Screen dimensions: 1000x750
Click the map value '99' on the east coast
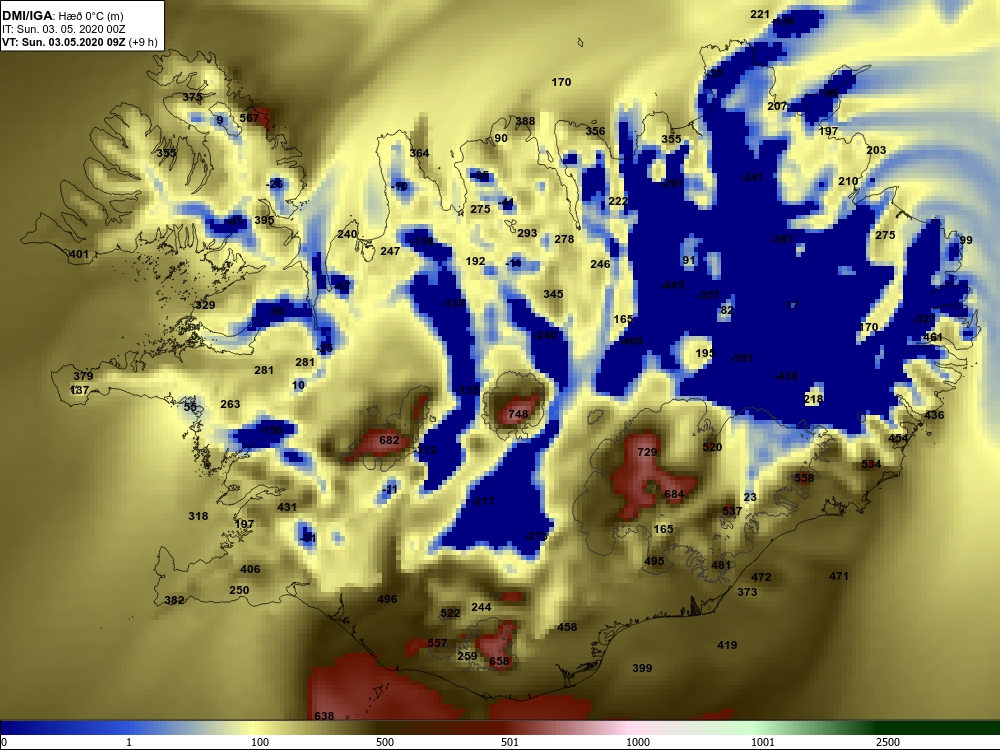tap(966, 240)
